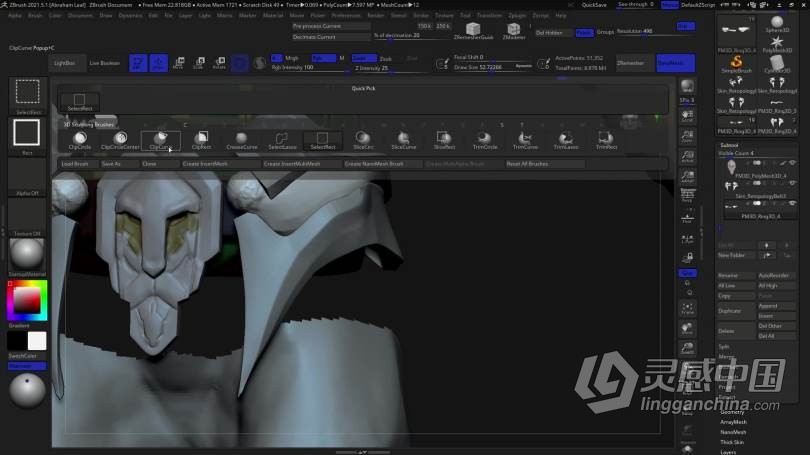The width and height of the screenshot is (810, 455).
Task: Toggle the DynaMesh button
Action: (x=675, y=63)
